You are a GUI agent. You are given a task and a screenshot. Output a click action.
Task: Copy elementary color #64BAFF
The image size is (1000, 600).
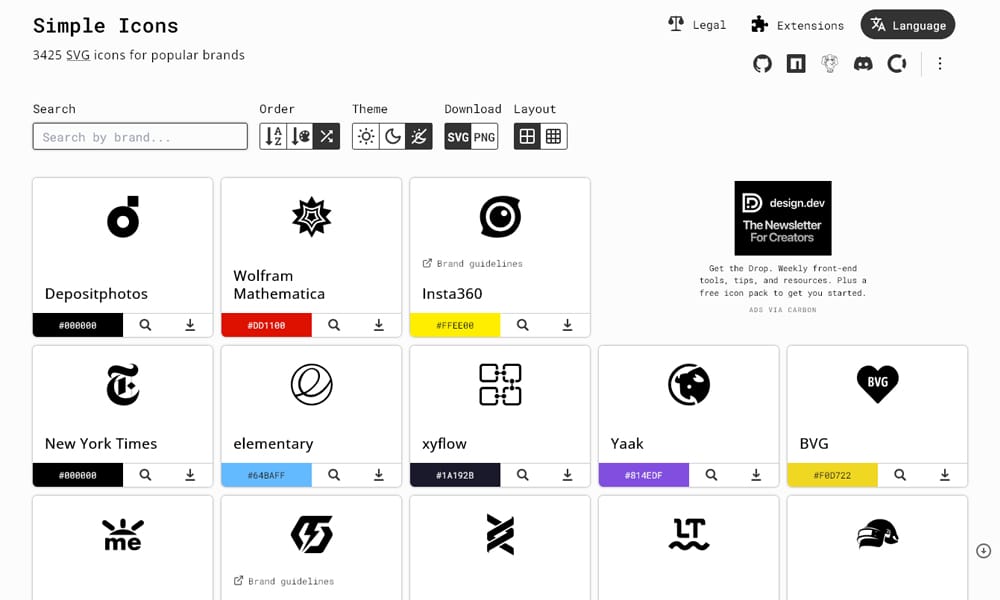pos(267,475)
